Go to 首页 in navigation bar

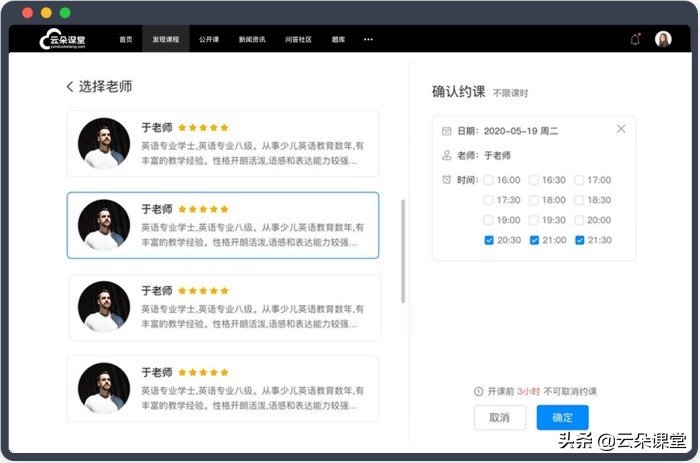coord(125,39)
